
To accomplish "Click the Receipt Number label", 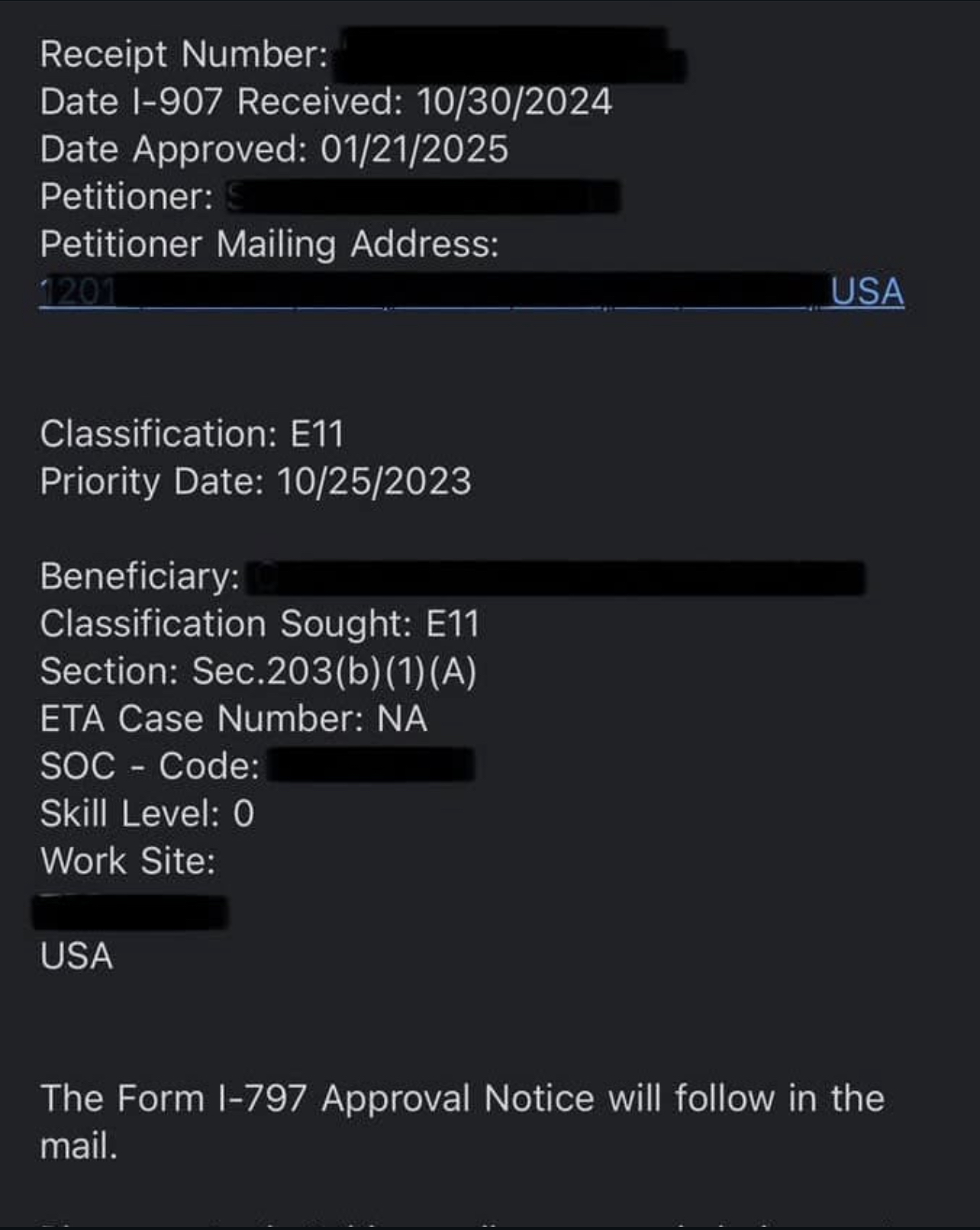I will (x=184, y=54).
